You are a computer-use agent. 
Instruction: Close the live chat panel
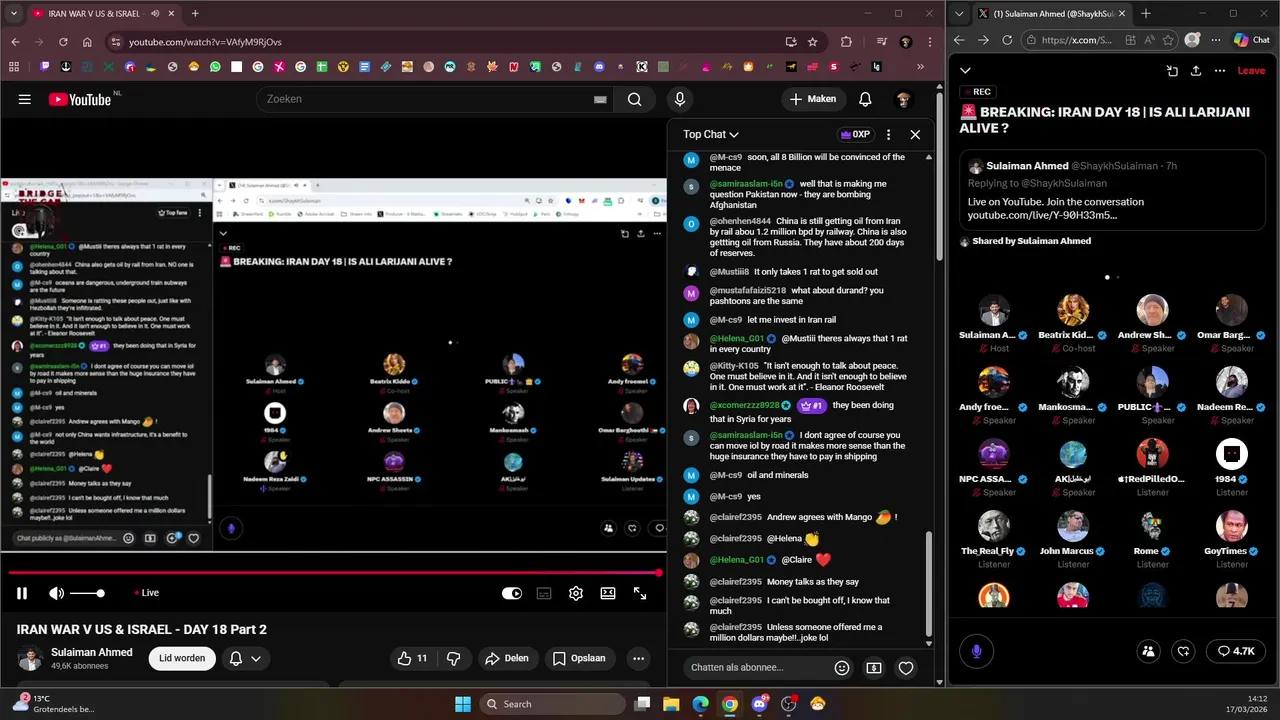coord(915,134)
